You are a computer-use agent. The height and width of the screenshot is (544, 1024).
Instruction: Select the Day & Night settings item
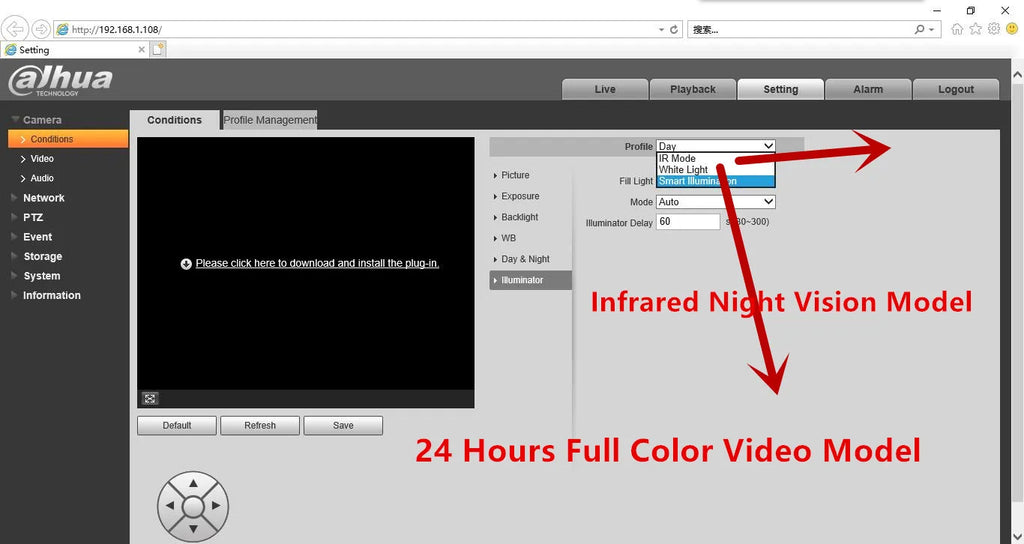(x=525, y=259)
